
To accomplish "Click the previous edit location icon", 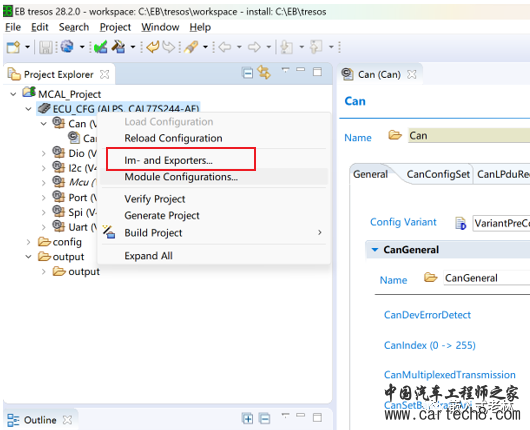I will click(x=287, y=47).
